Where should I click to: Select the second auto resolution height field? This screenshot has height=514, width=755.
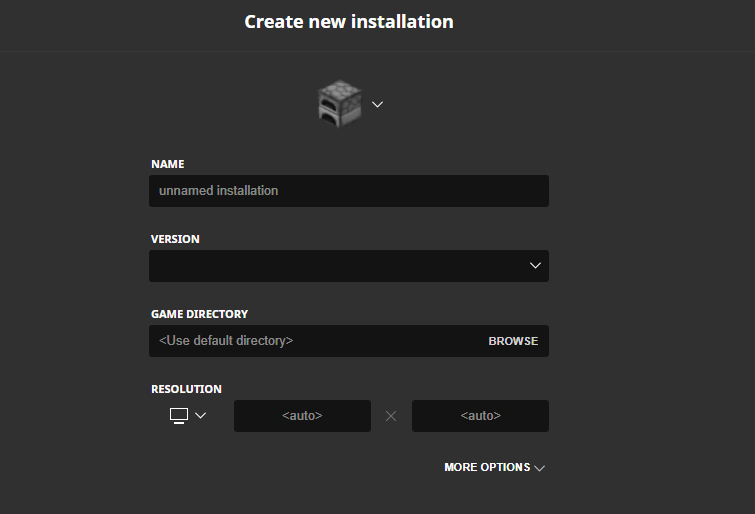480,416
